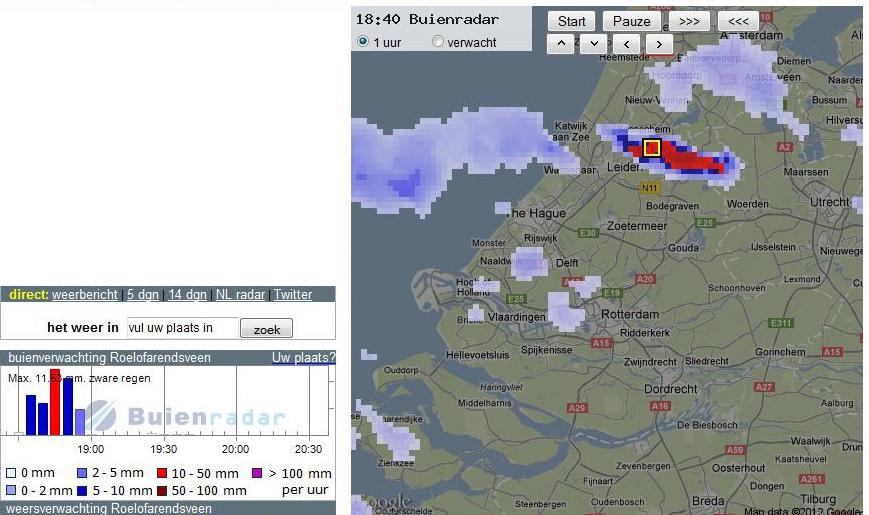
Task: Open the Twitter link
Action: click(x=293, y=294)
